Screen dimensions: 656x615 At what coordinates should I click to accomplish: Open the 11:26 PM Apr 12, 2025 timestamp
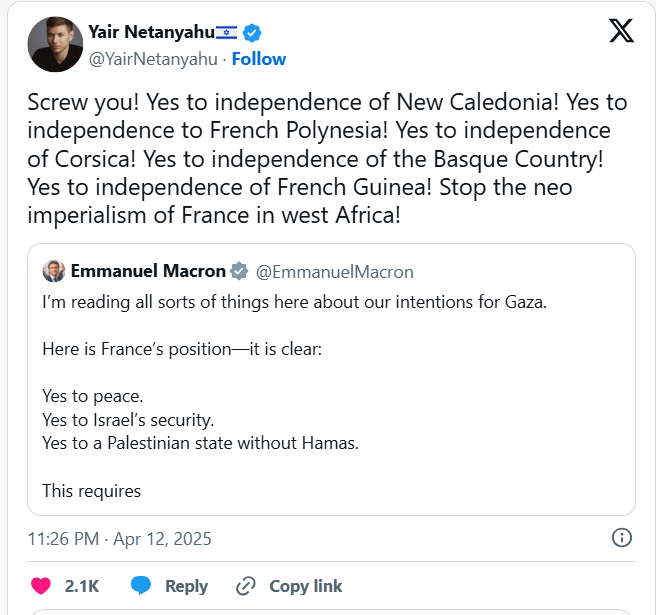point(120,539)
